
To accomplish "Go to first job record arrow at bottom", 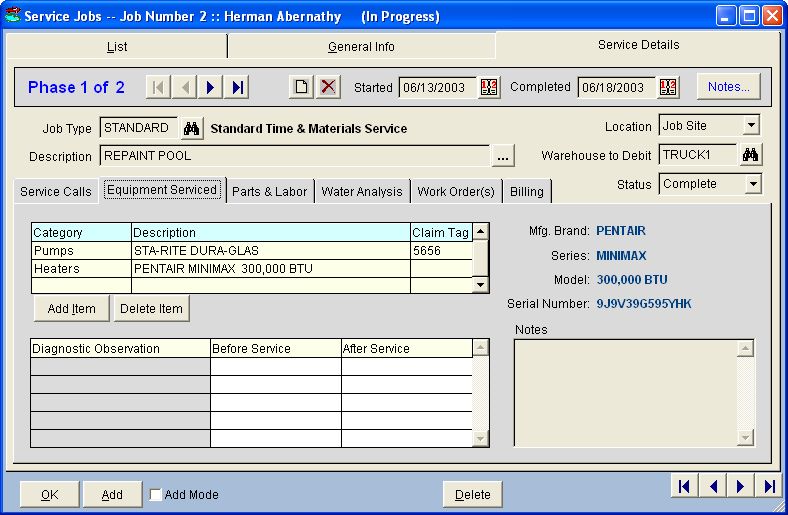I will tap(684, 486).
